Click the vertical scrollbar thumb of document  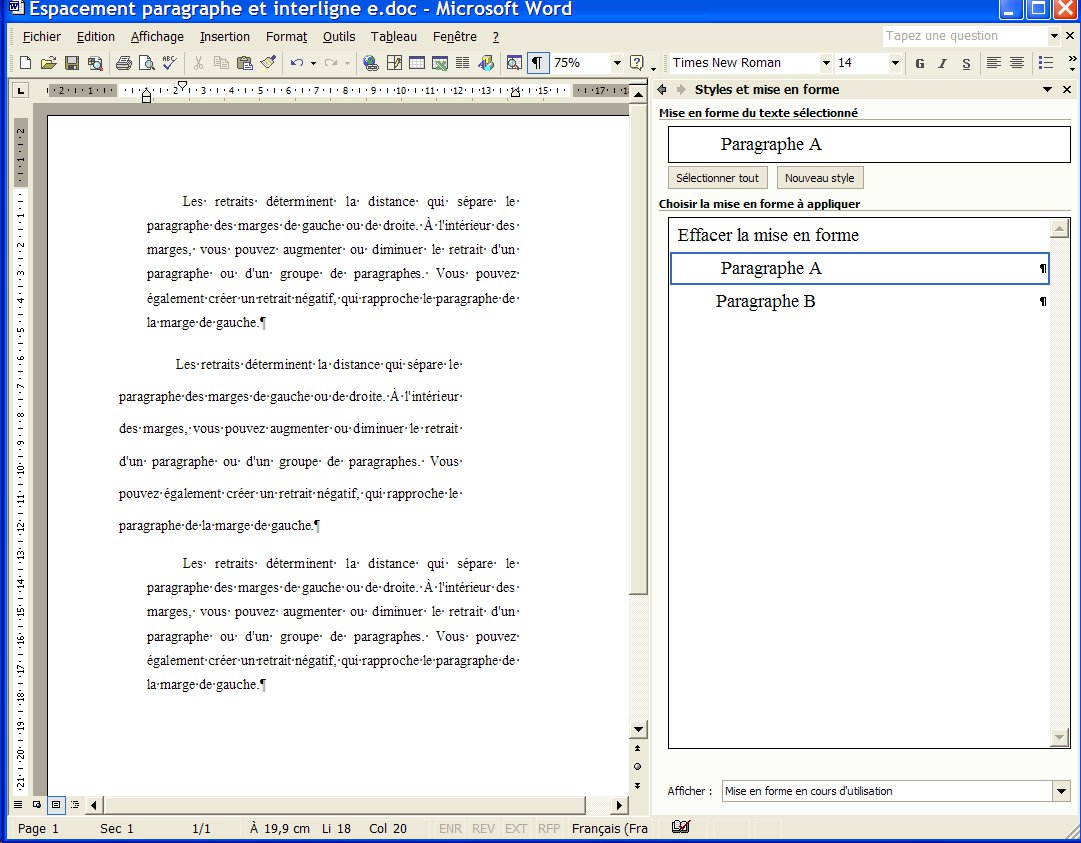point(638,348)
